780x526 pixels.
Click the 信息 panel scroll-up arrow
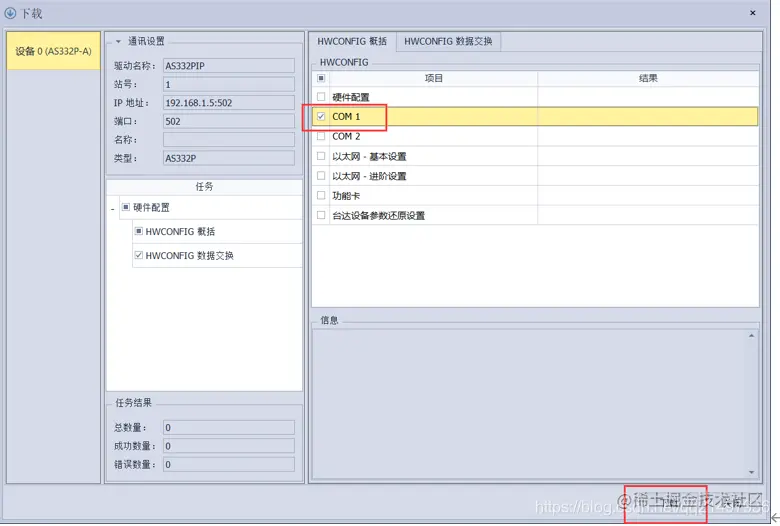tap(751, 336)
